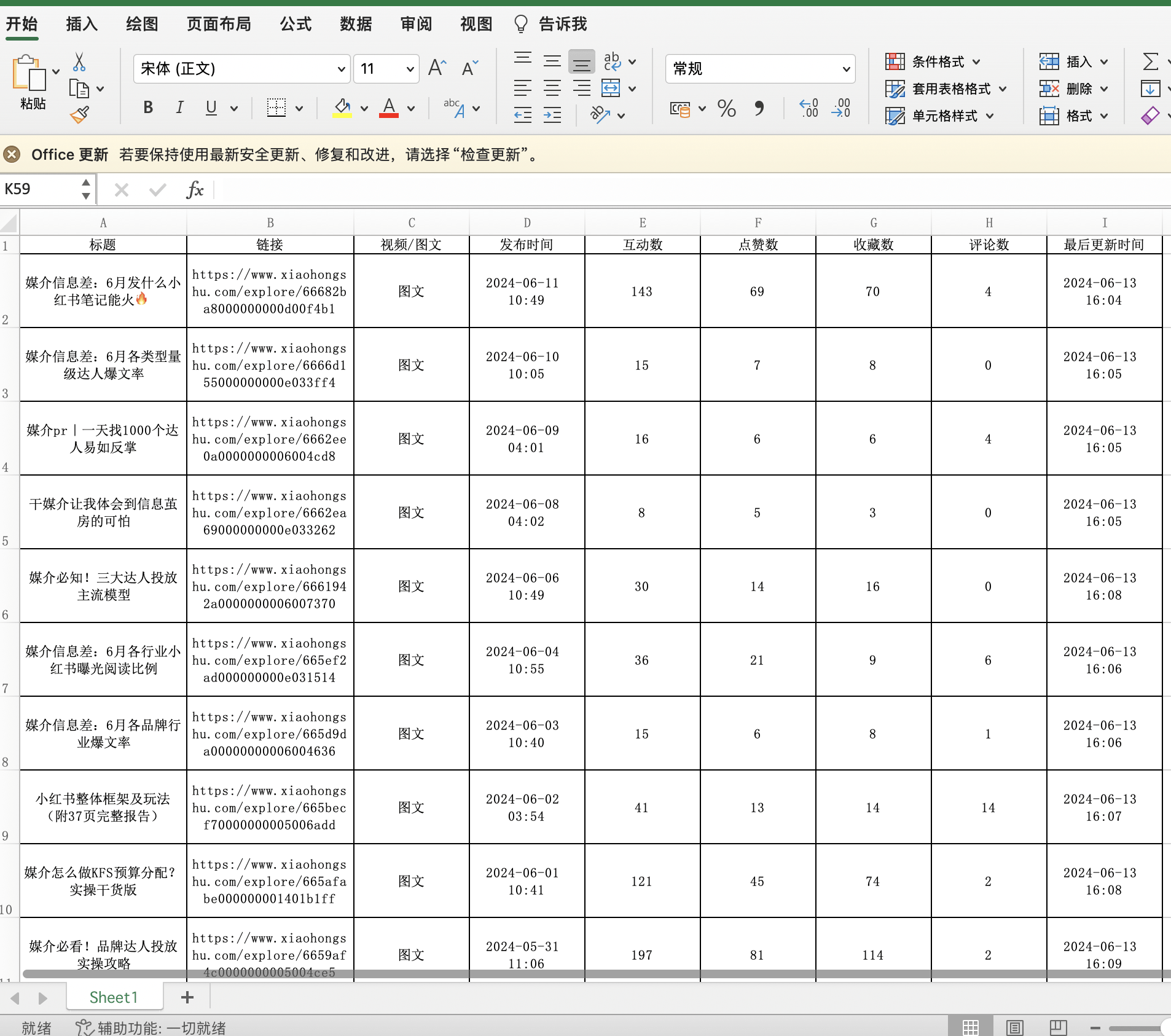Switch to Page Layout view
This screenshot has height=1036, width=1171.
pos(1014,1027)
